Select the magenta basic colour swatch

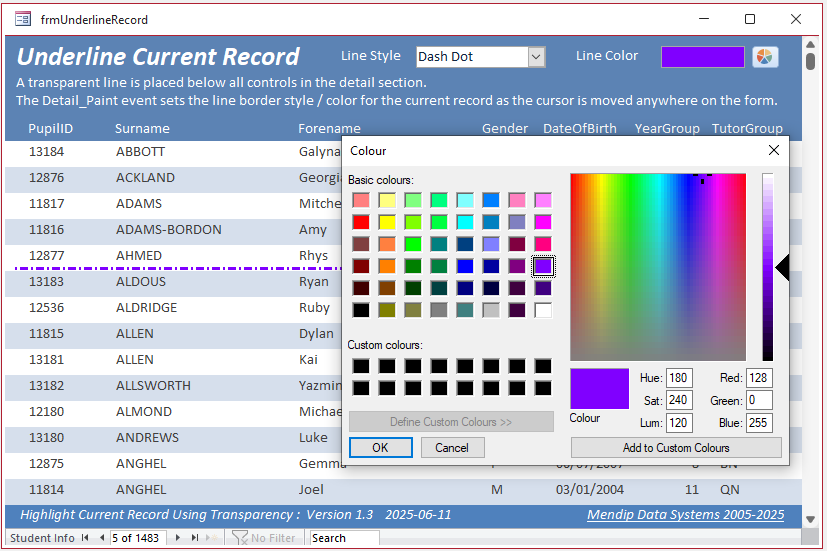click(x=543, y=223)
